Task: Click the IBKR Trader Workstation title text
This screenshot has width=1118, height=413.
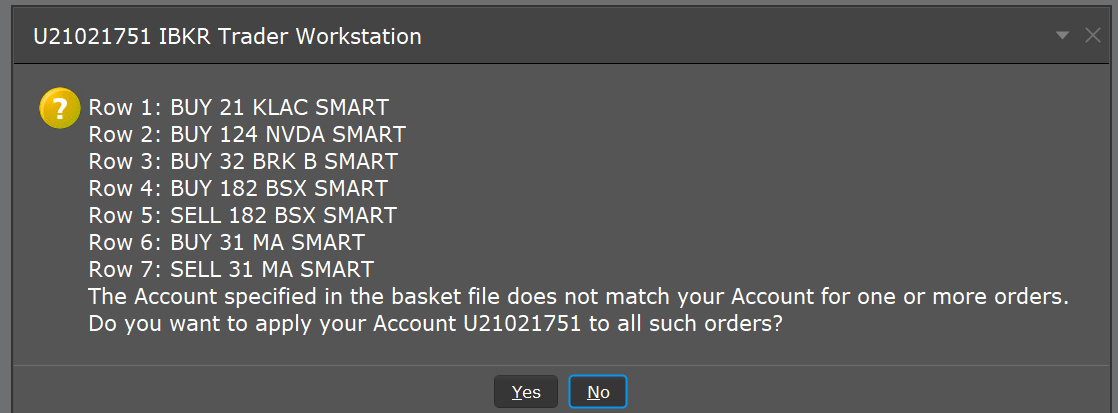Action: pos(291,37)
